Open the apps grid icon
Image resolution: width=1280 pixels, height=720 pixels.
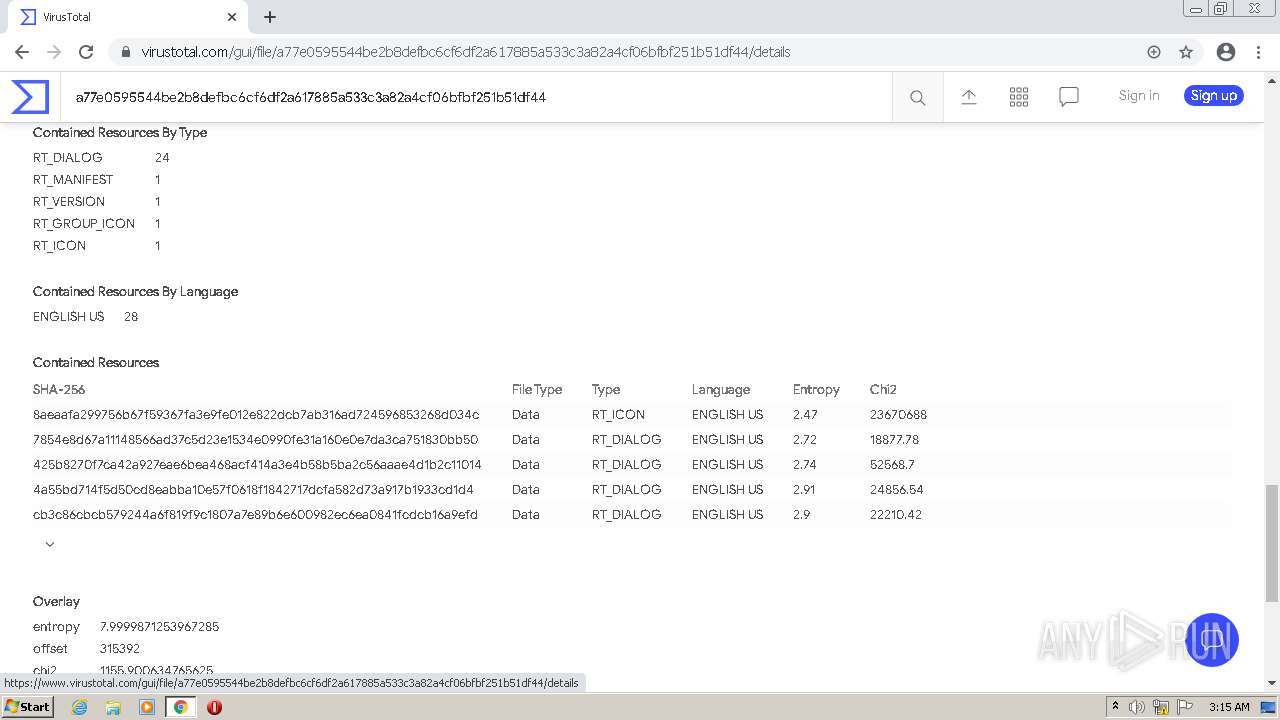click(x=1019, y=97)
